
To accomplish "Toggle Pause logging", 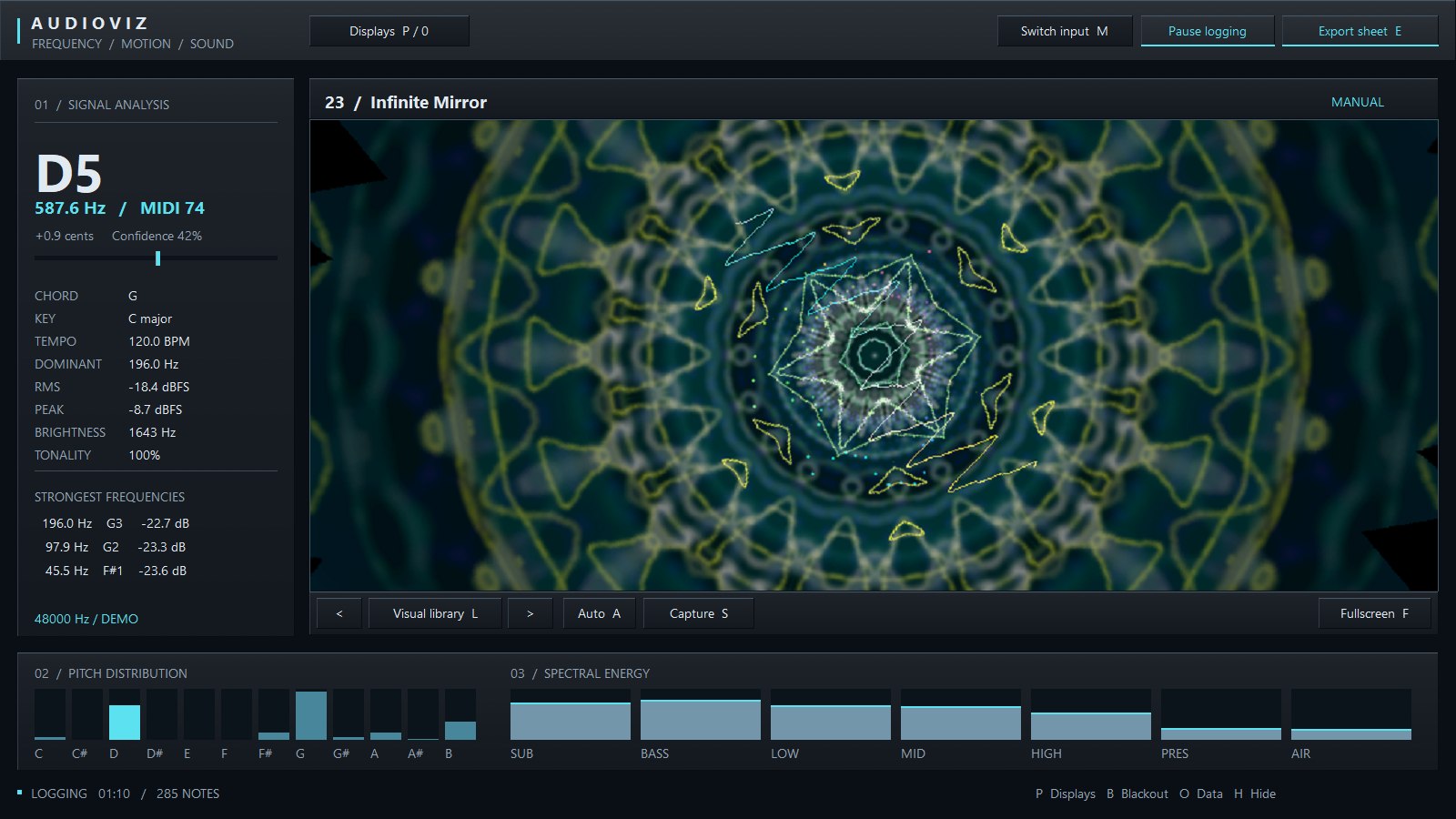I will coord(1208,31).
